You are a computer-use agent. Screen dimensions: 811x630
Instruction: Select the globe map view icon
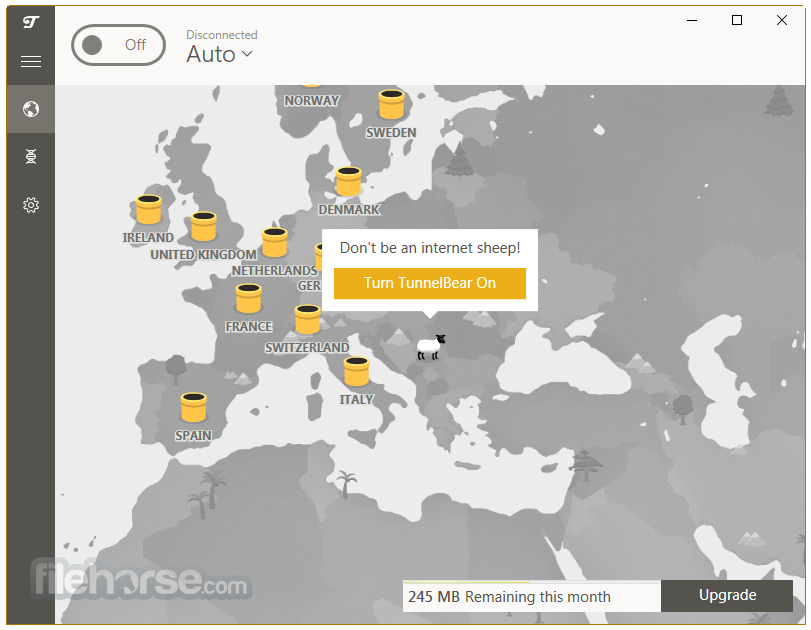coord(31,109)
